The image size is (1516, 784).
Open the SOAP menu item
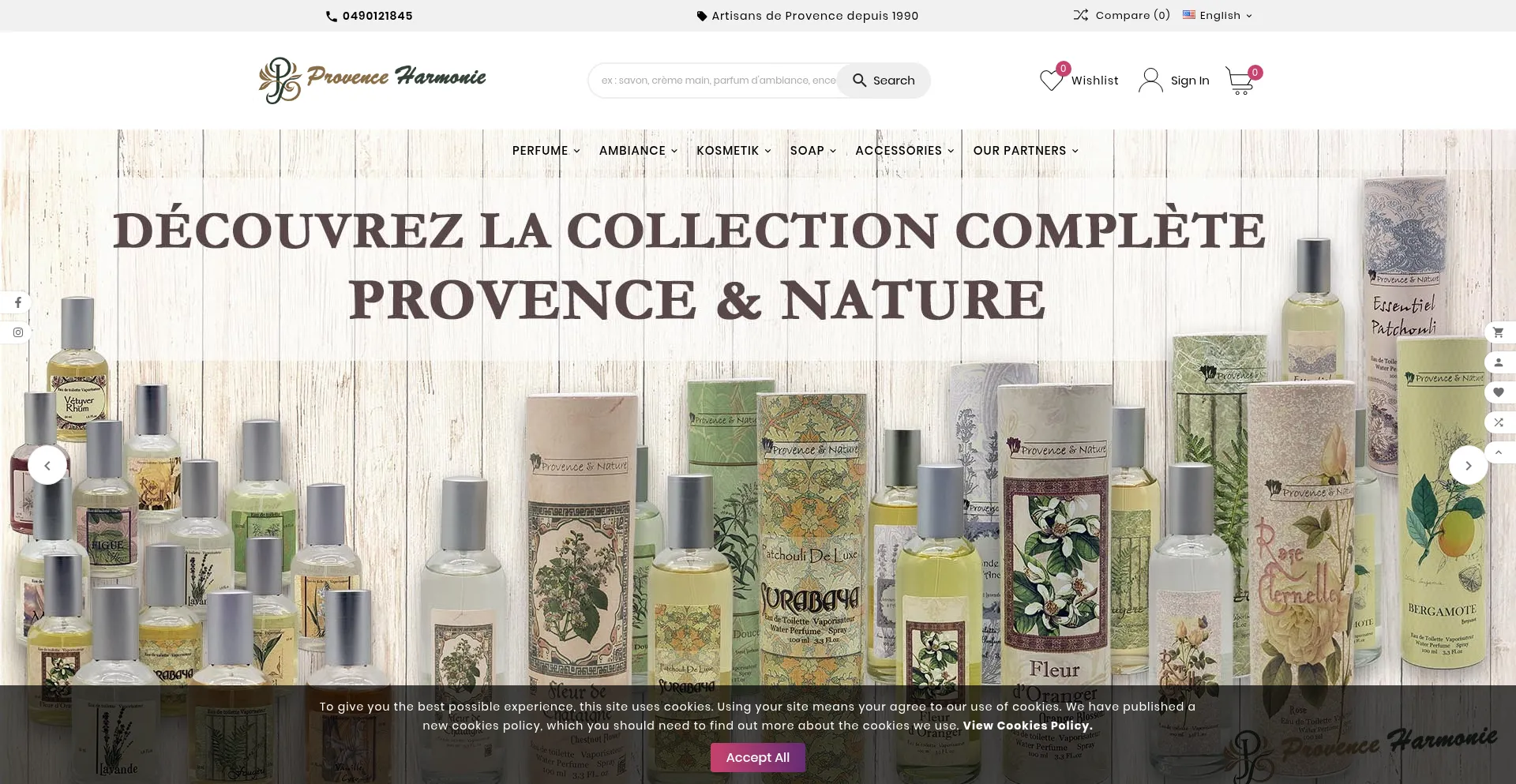812,151
